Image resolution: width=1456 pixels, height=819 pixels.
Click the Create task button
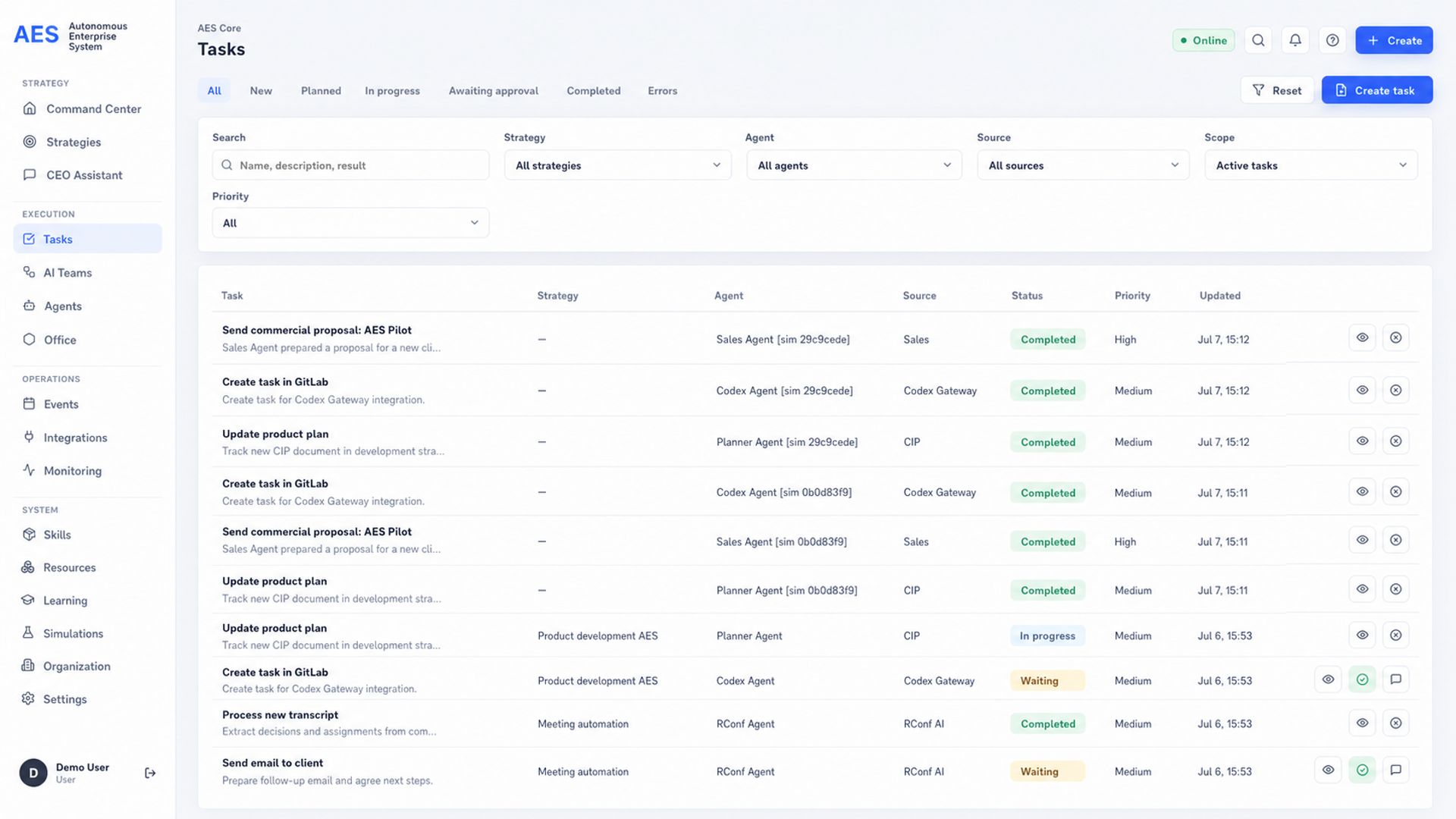[1376, 90]
